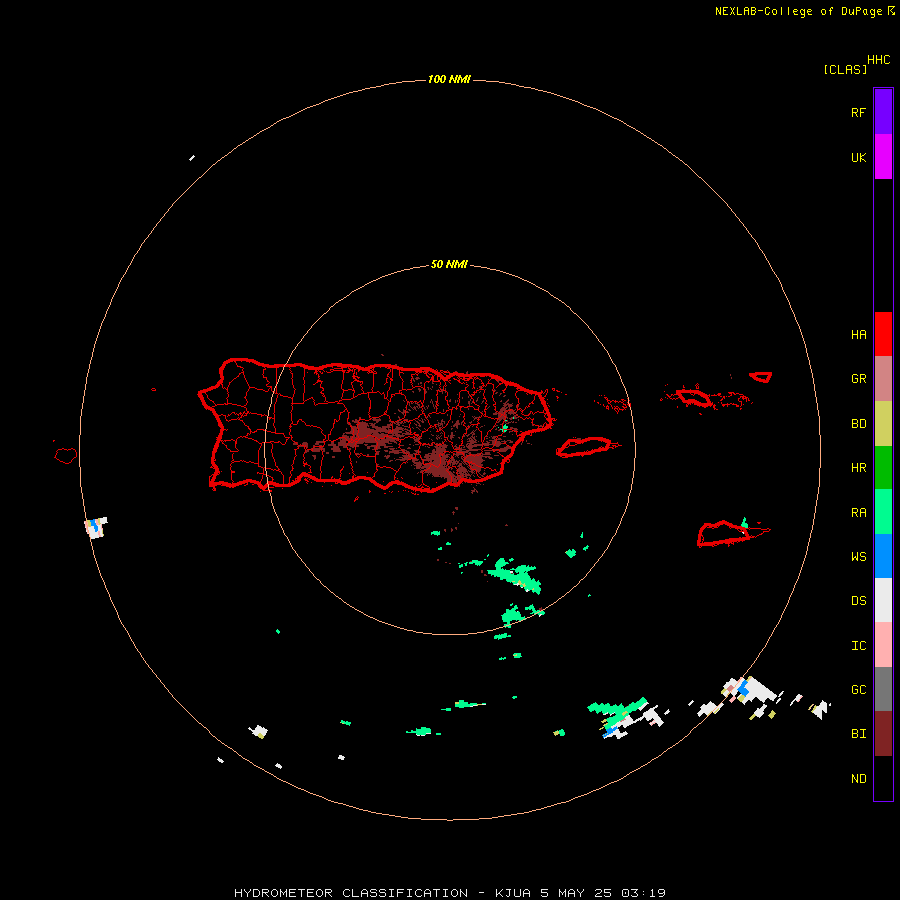Click the WS blue legend swatch
Viewport: 900px width, 900px height.
(x=883, y=556)
